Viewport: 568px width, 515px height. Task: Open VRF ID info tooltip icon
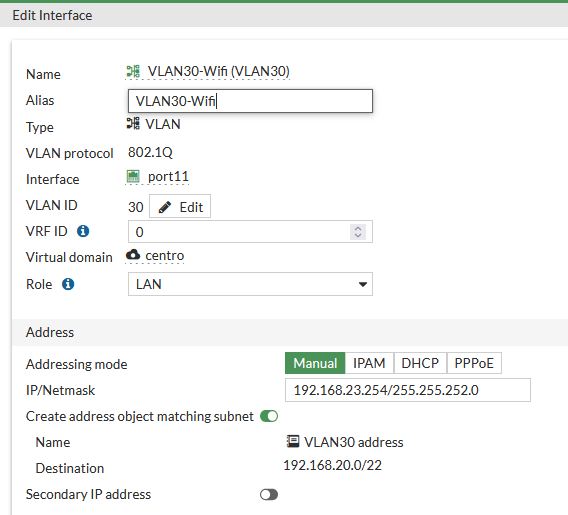[83, 231]
